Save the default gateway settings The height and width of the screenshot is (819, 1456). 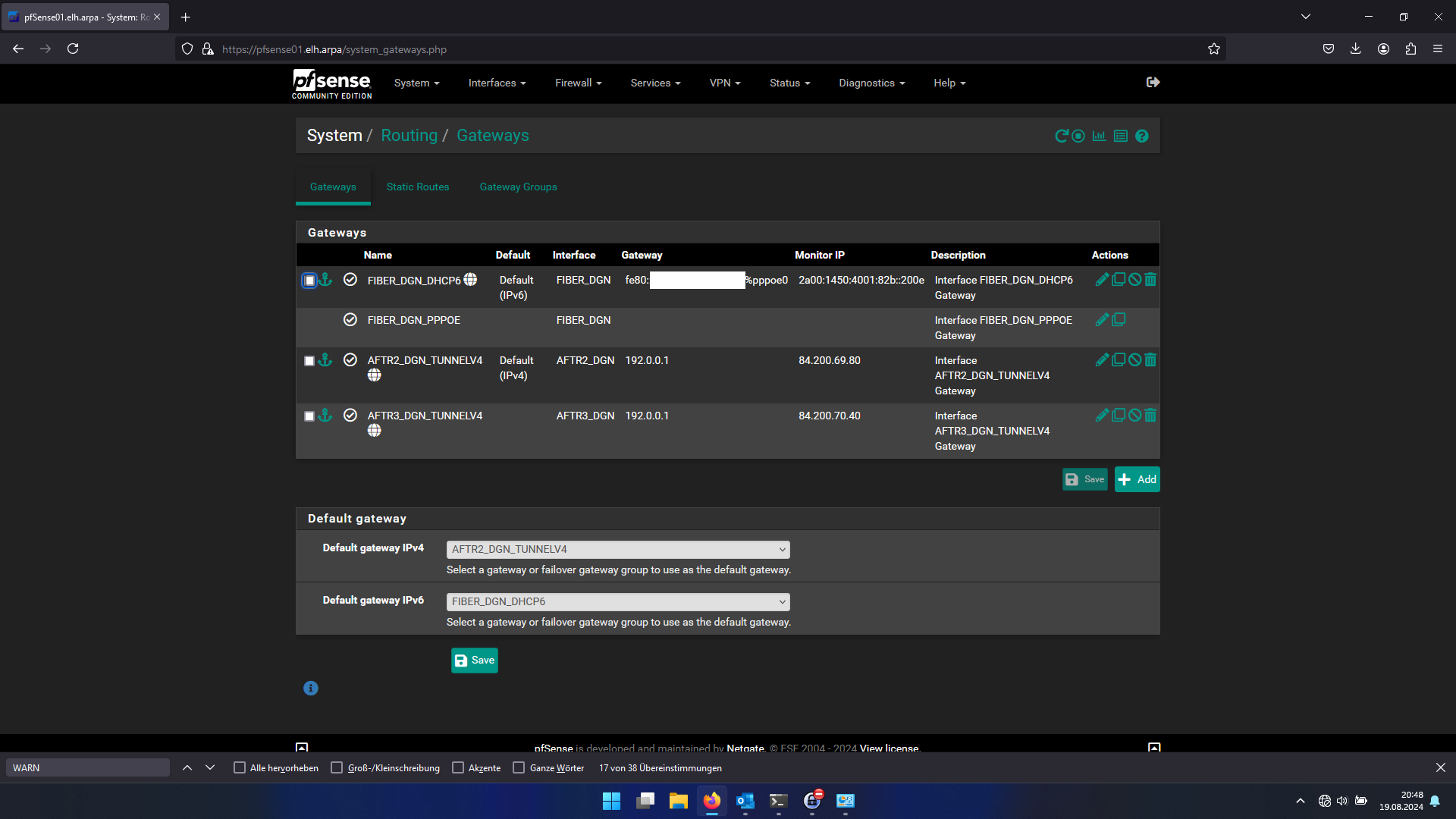pos(475,661)
